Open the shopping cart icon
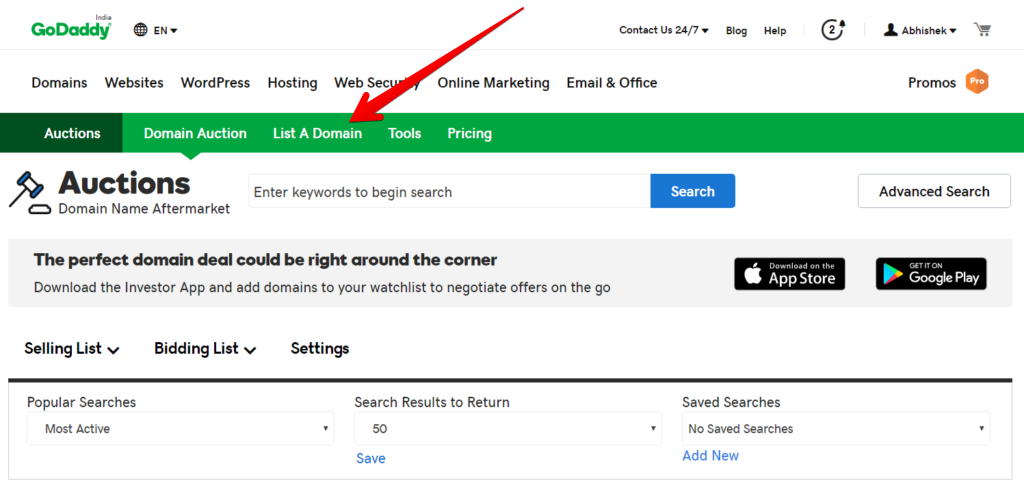1024x494 pixels. (982, 29)
